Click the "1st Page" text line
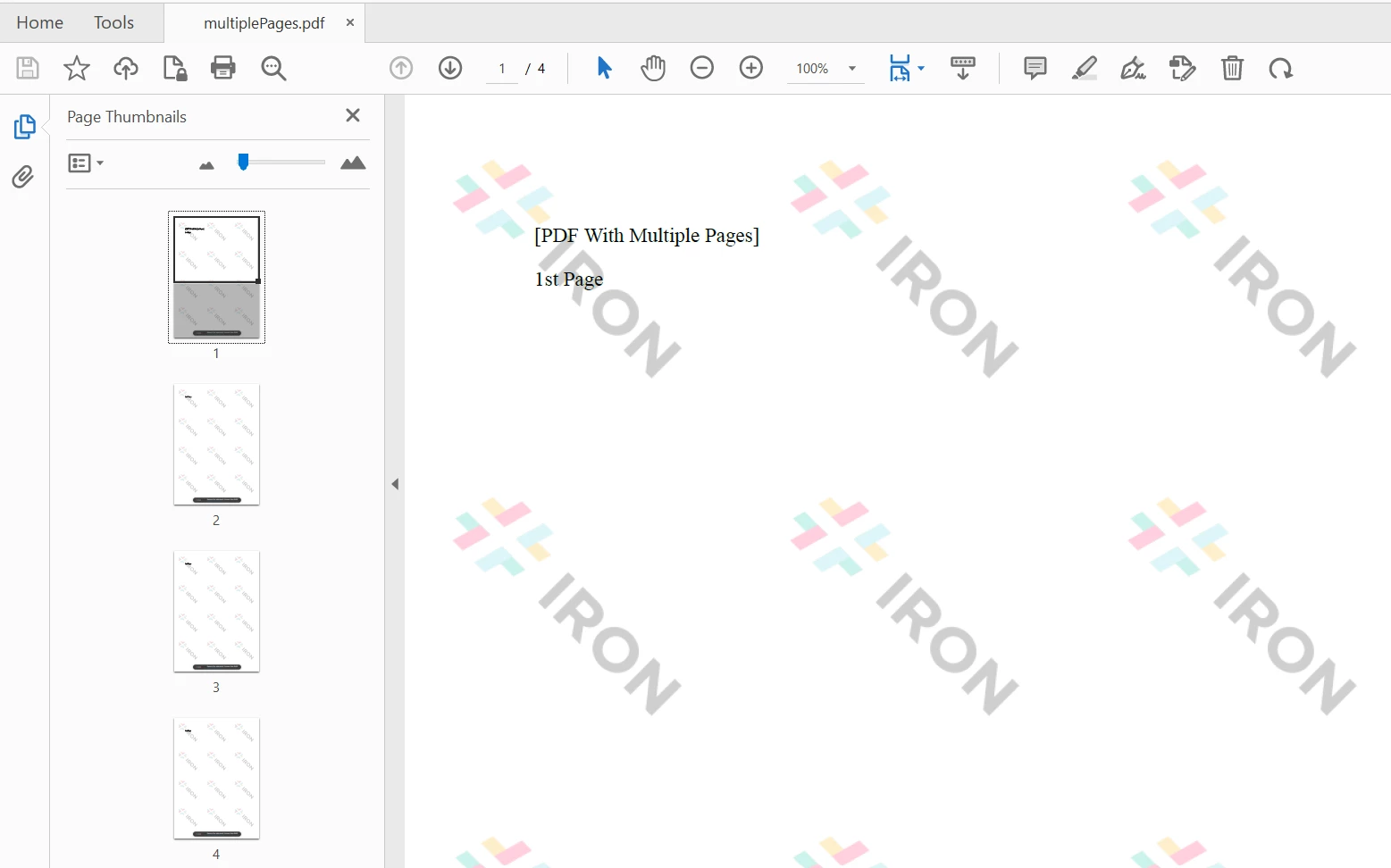1391x868 pixels. point(569,280)
